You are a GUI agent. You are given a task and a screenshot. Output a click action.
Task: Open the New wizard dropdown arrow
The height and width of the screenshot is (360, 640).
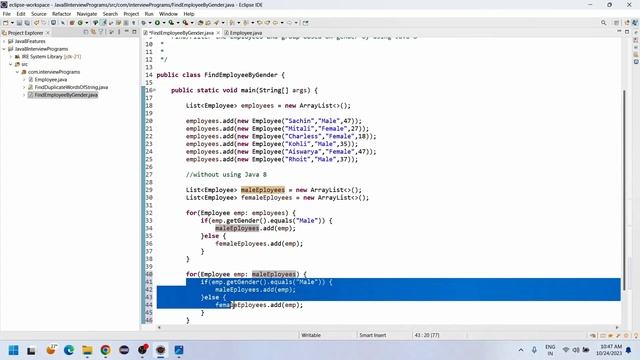[12, 23]
